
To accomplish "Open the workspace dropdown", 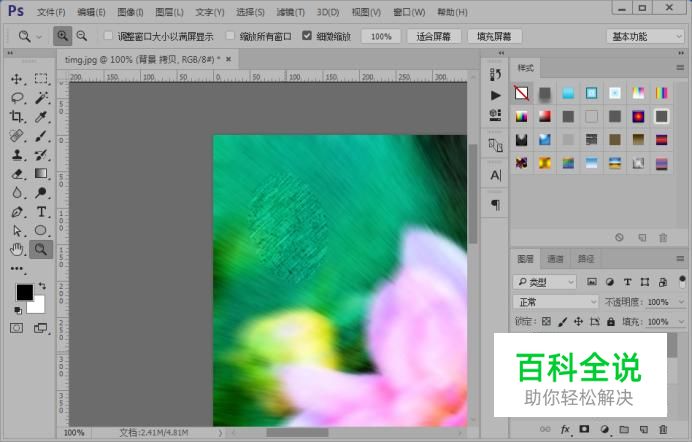I will (x=645, y=36).
